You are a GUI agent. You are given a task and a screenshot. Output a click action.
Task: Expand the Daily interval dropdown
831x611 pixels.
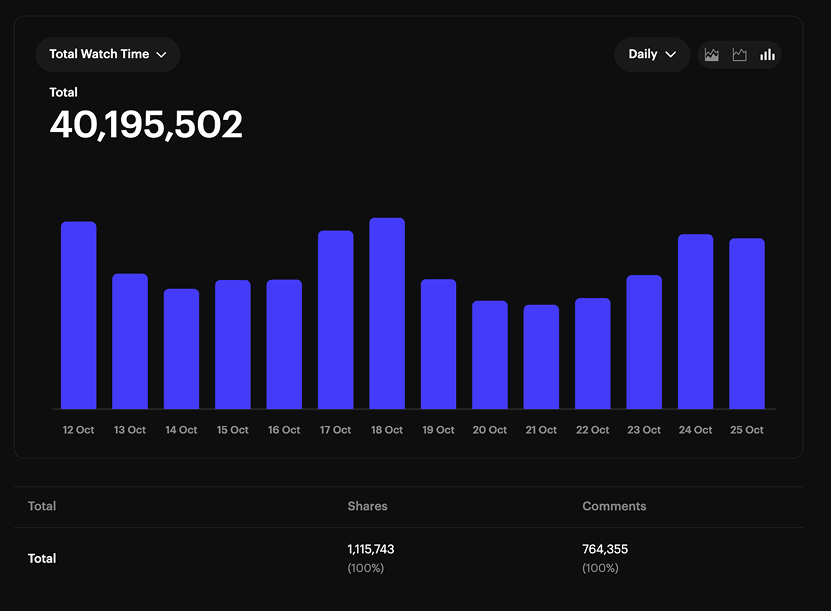[652, 55]
